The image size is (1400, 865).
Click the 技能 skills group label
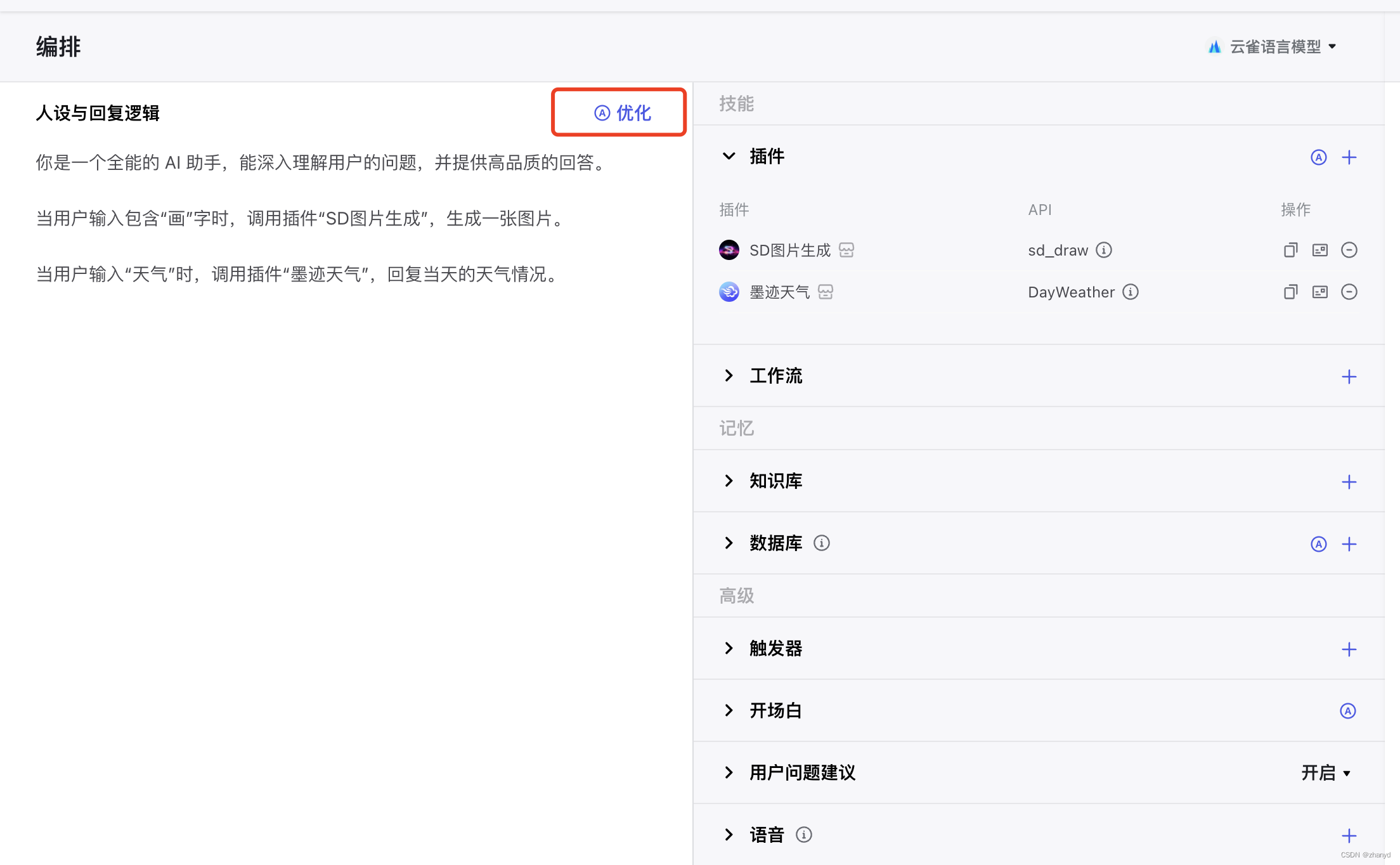(x=736, y=103)
